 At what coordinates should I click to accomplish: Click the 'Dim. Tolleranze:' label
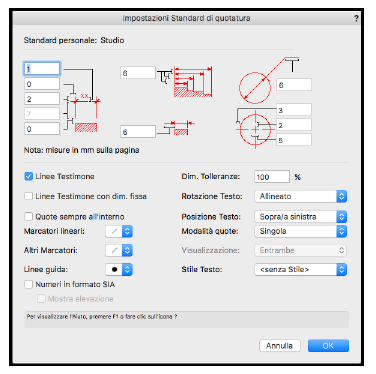coord(211,177)
